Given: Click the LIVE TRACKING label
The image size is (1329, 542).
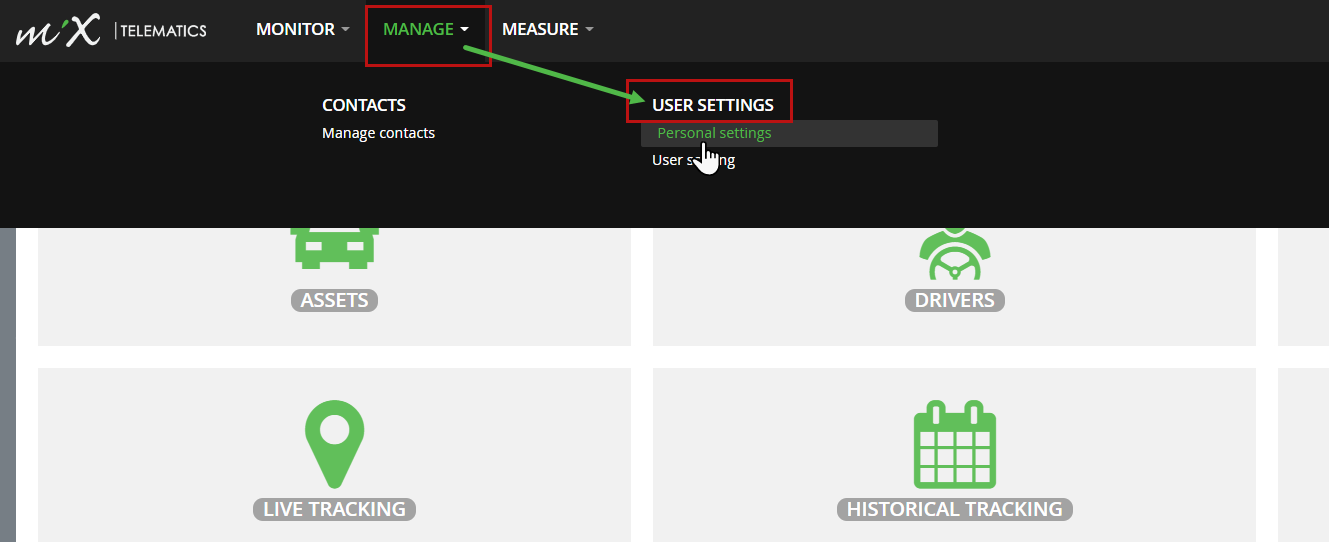Looking at the screenshot, I should coord(334,509).
